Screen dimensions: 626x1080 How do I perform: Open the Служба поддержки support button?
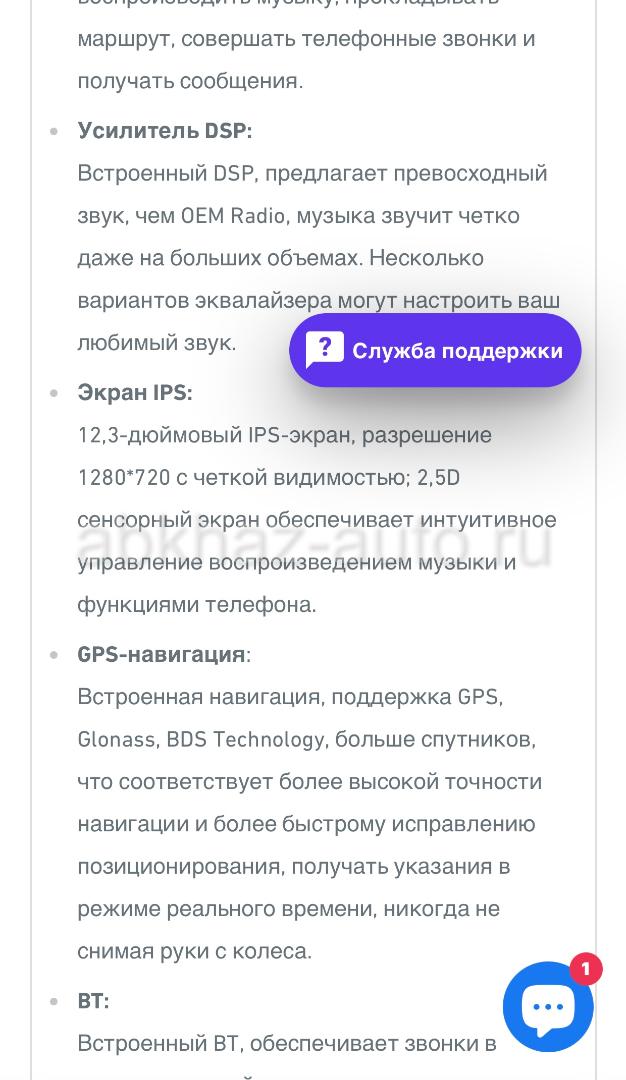click(435, 350)
